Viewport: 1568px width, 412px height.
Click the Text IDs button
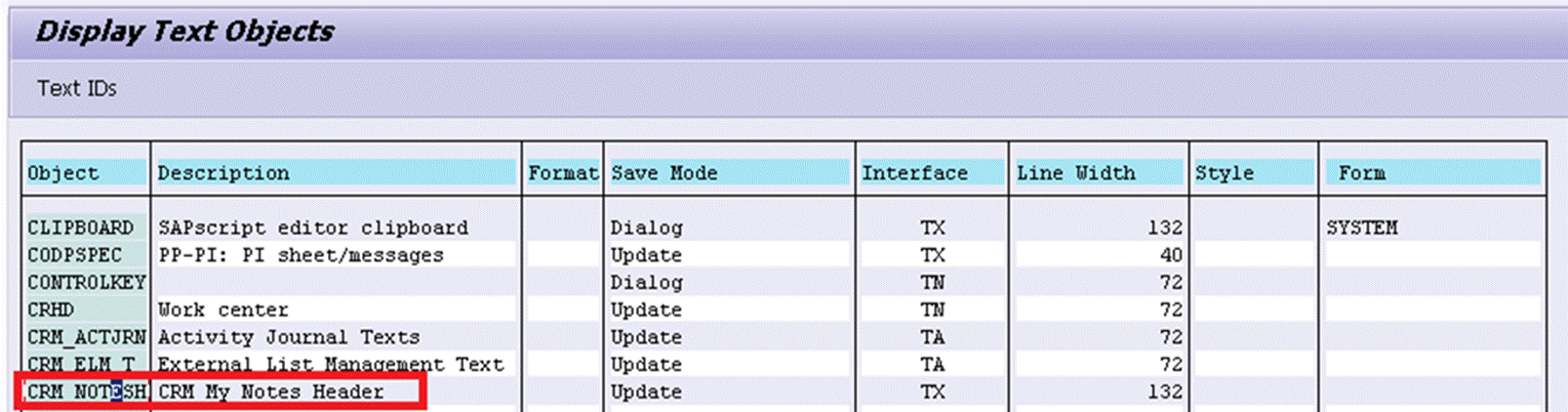click(x=77, y=89)
